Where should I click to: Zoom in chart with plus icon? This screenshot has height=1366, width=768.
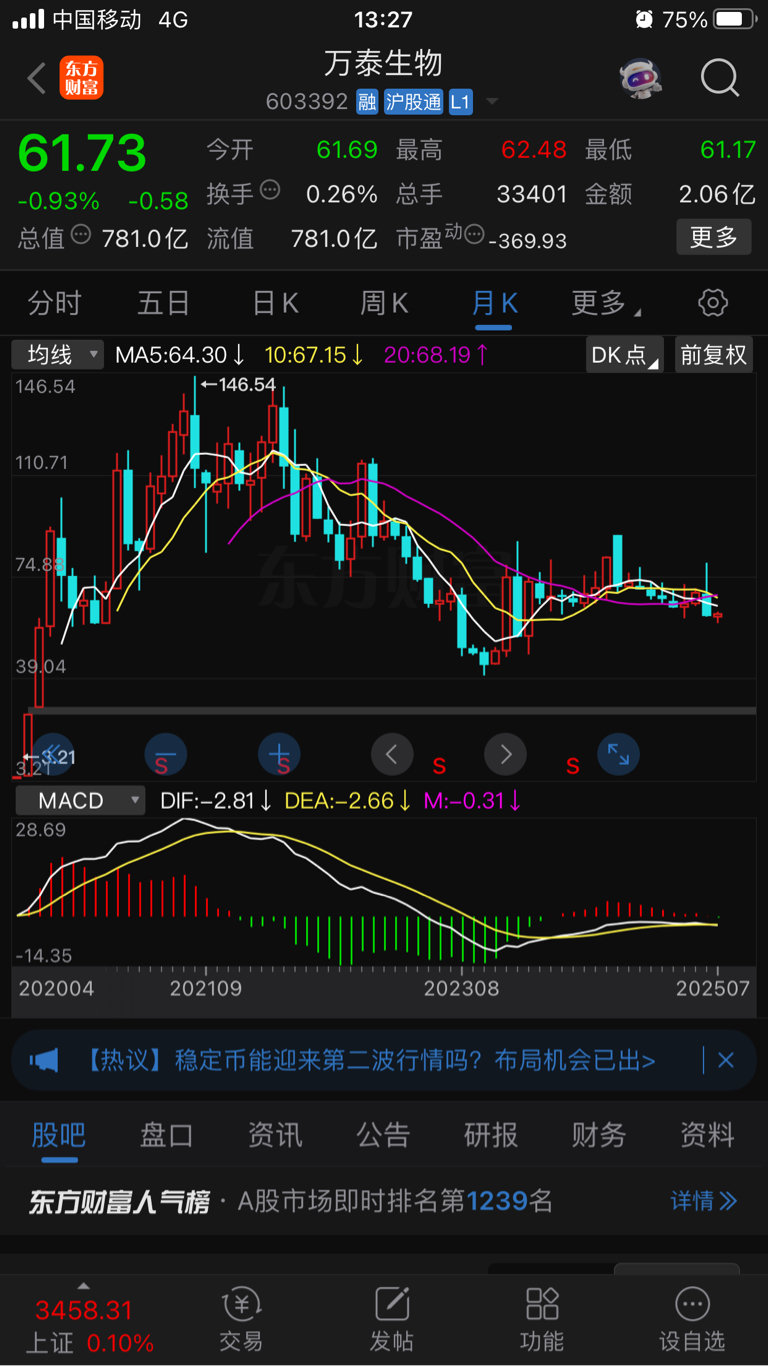point(279,755)
